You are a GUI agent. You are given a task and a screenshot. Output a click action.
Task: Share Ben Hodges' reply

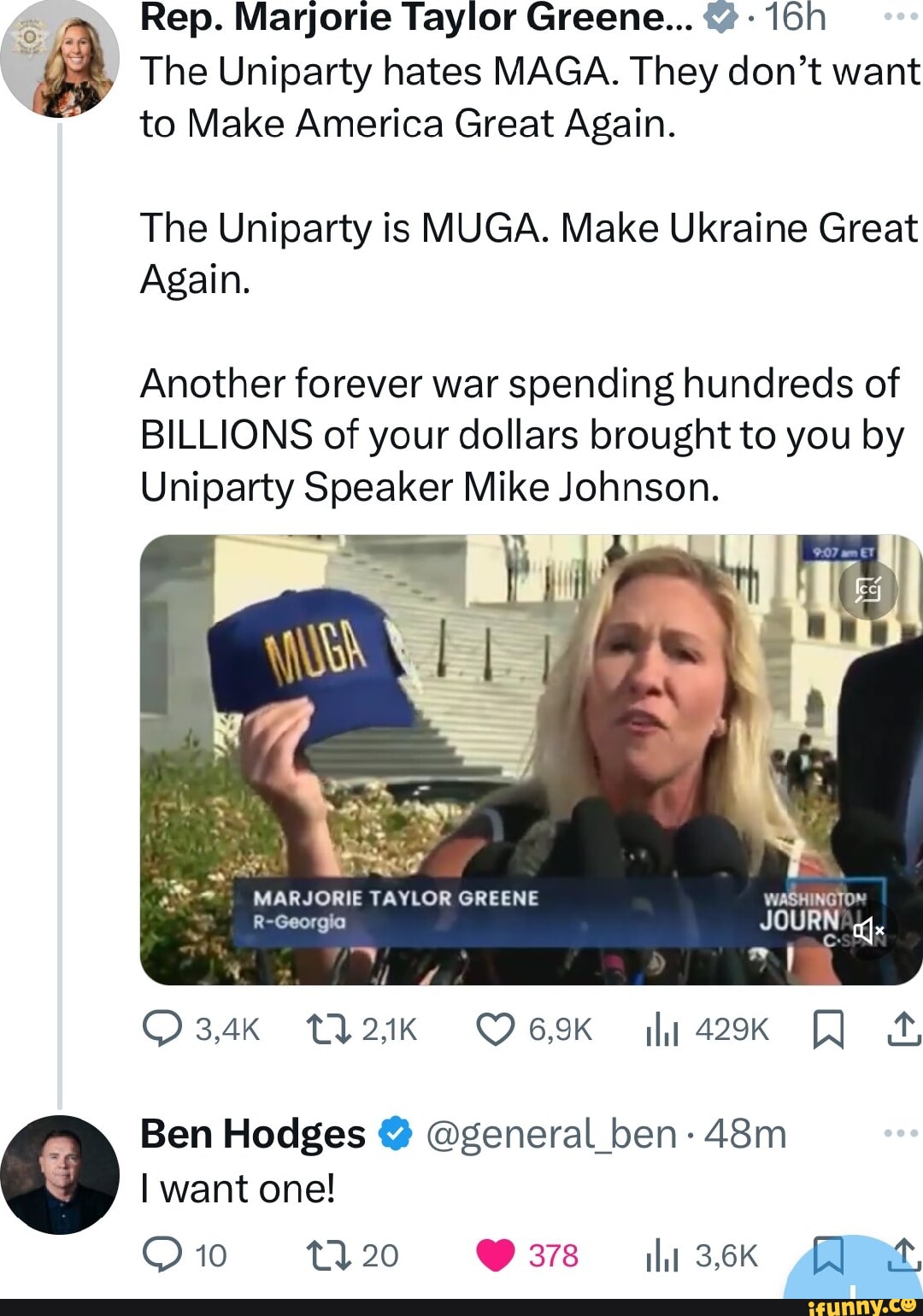pyautogui.click(x=902, y=1254)
